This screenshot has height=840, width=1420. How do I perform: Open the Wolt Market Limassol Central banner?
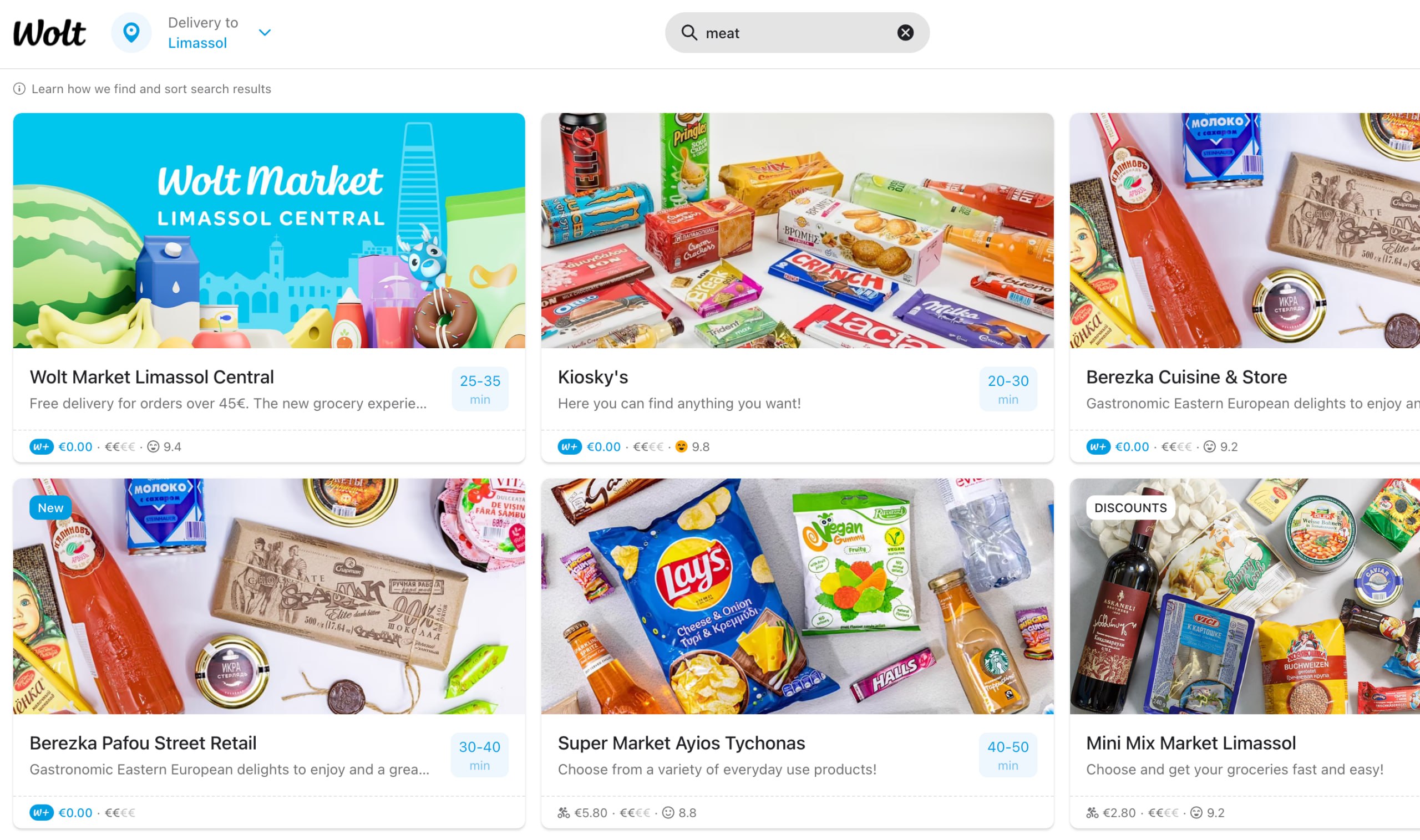pos(269,231)
